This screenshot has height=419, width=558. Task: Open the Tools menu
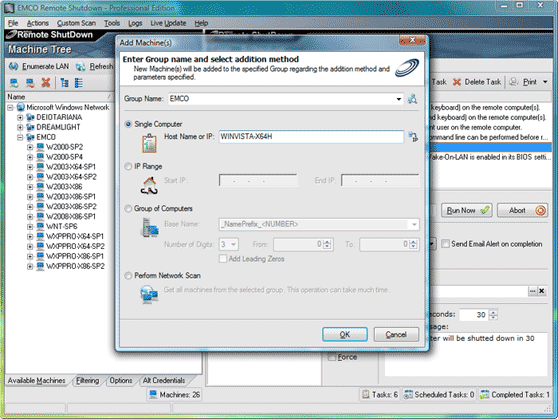tap(112, 23)
